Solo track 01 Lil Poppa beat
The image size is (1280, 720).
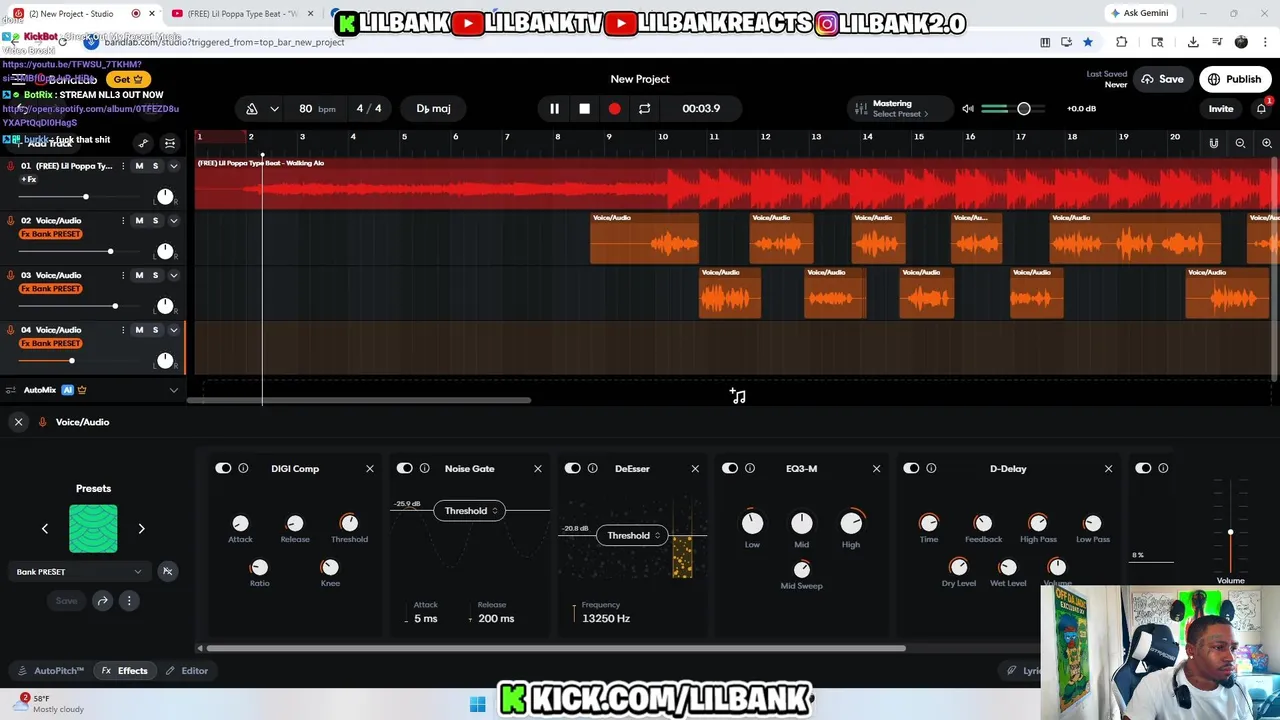pos(155,166)
